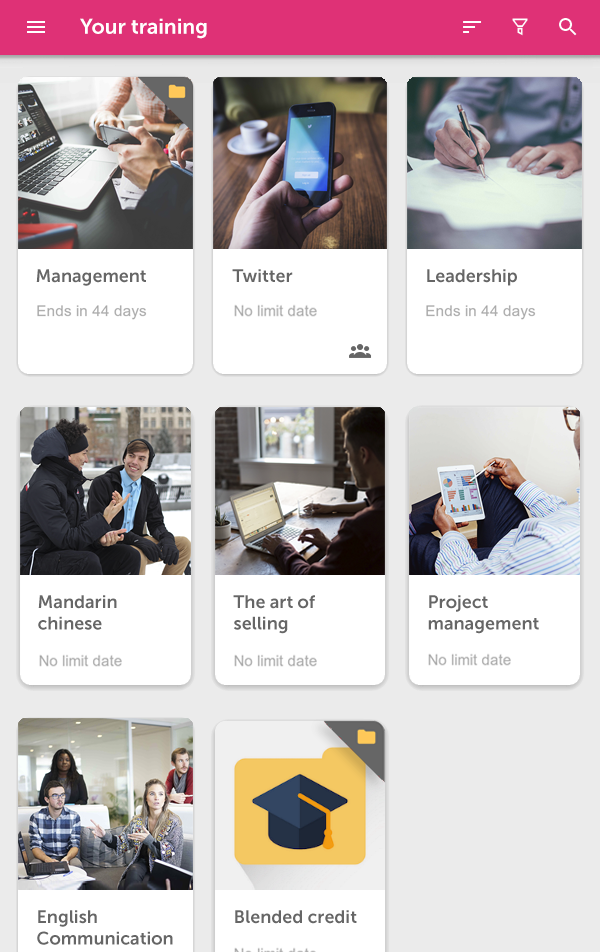Click folder badge on Blended credit card
Screen dimensions: 600x952
click(366, 737)
